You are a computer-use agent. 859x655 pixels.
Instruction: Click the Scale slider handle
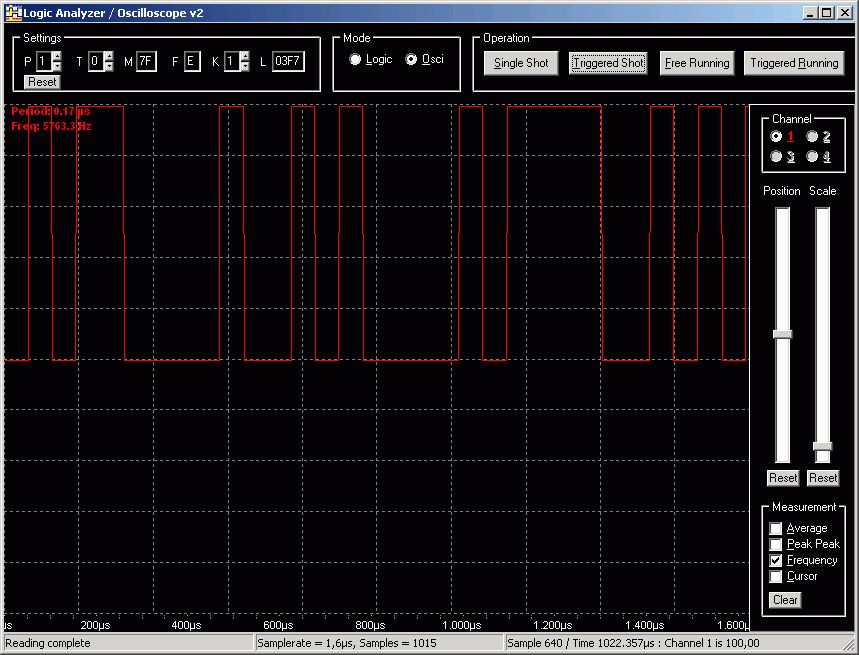click(x=822, y=446)
